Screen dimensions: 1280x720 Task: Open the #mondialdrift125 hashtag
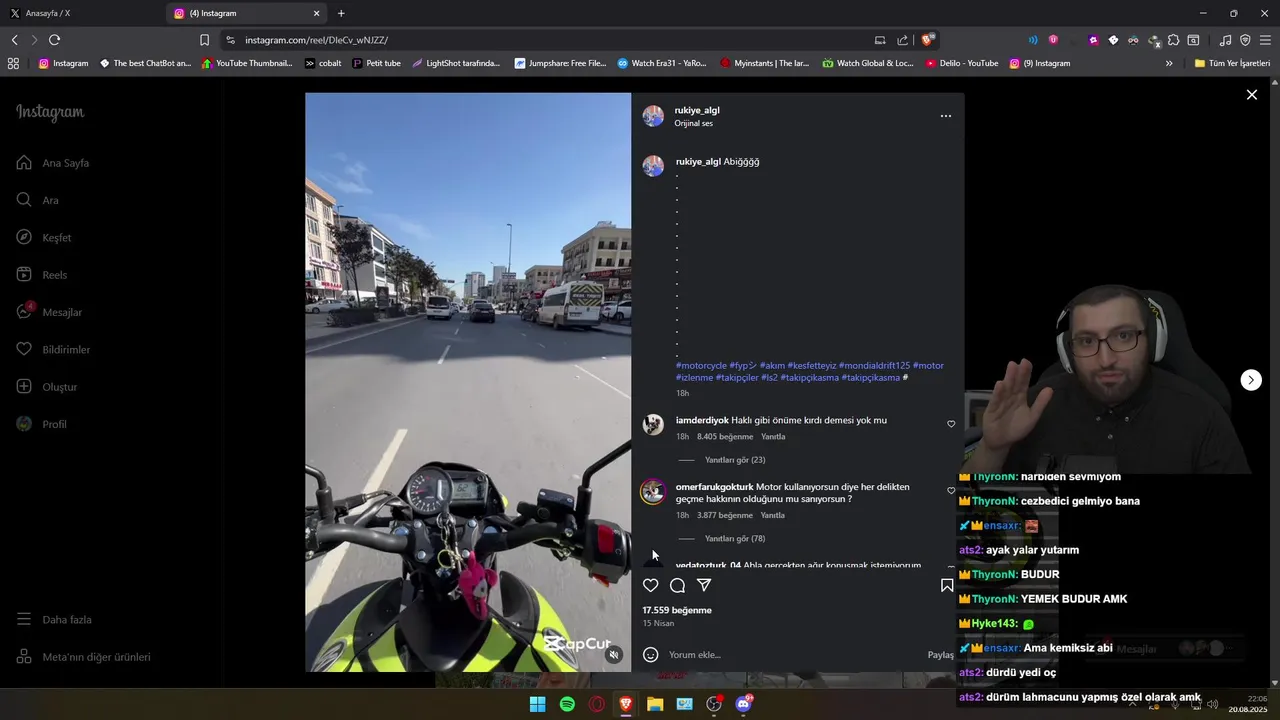[874, 366]
